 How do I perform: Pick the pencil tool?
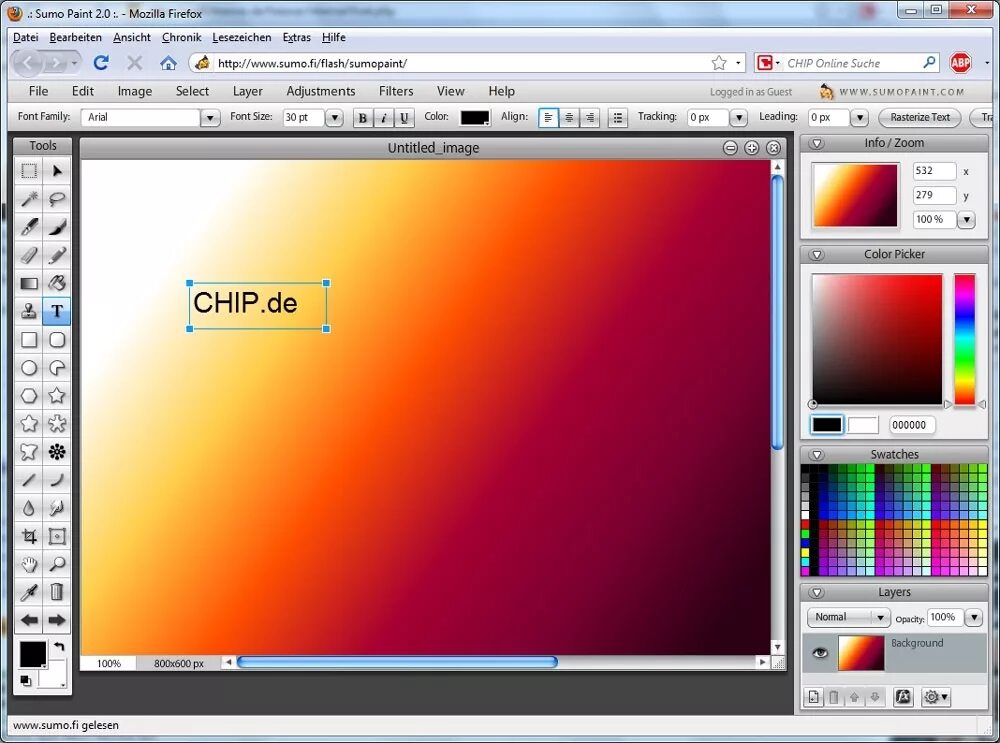point(57,255)
